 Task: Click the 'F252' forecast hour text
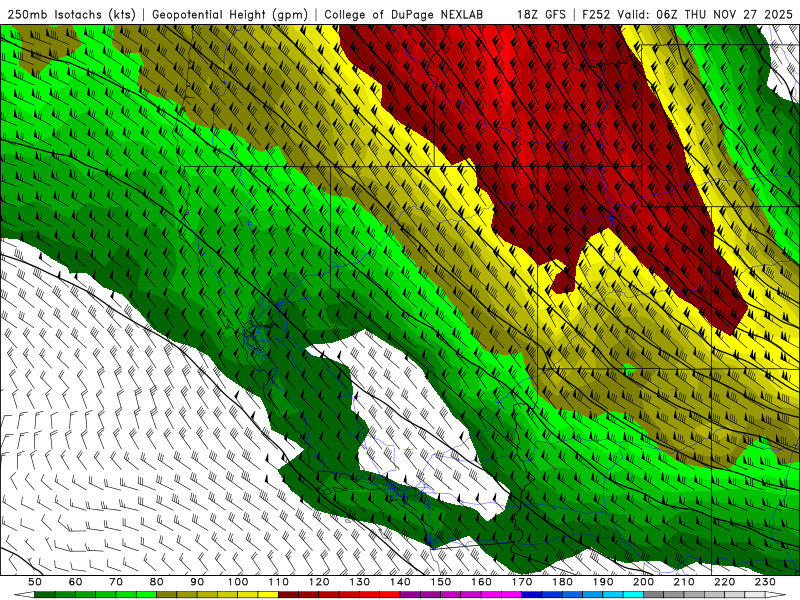597,14
